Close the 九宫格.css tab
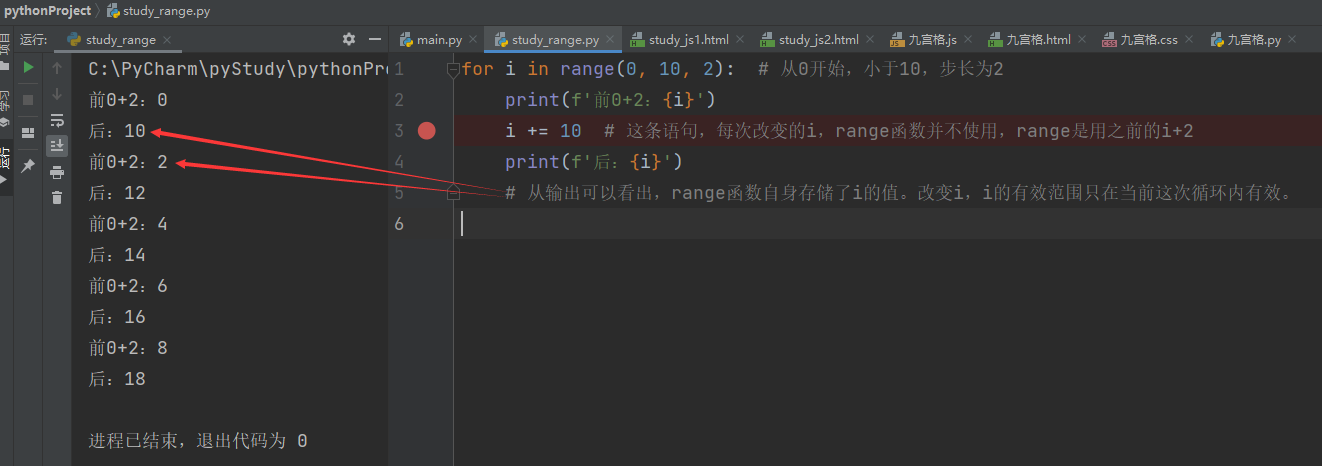The image size is (1322, 466). point(1190,40)
